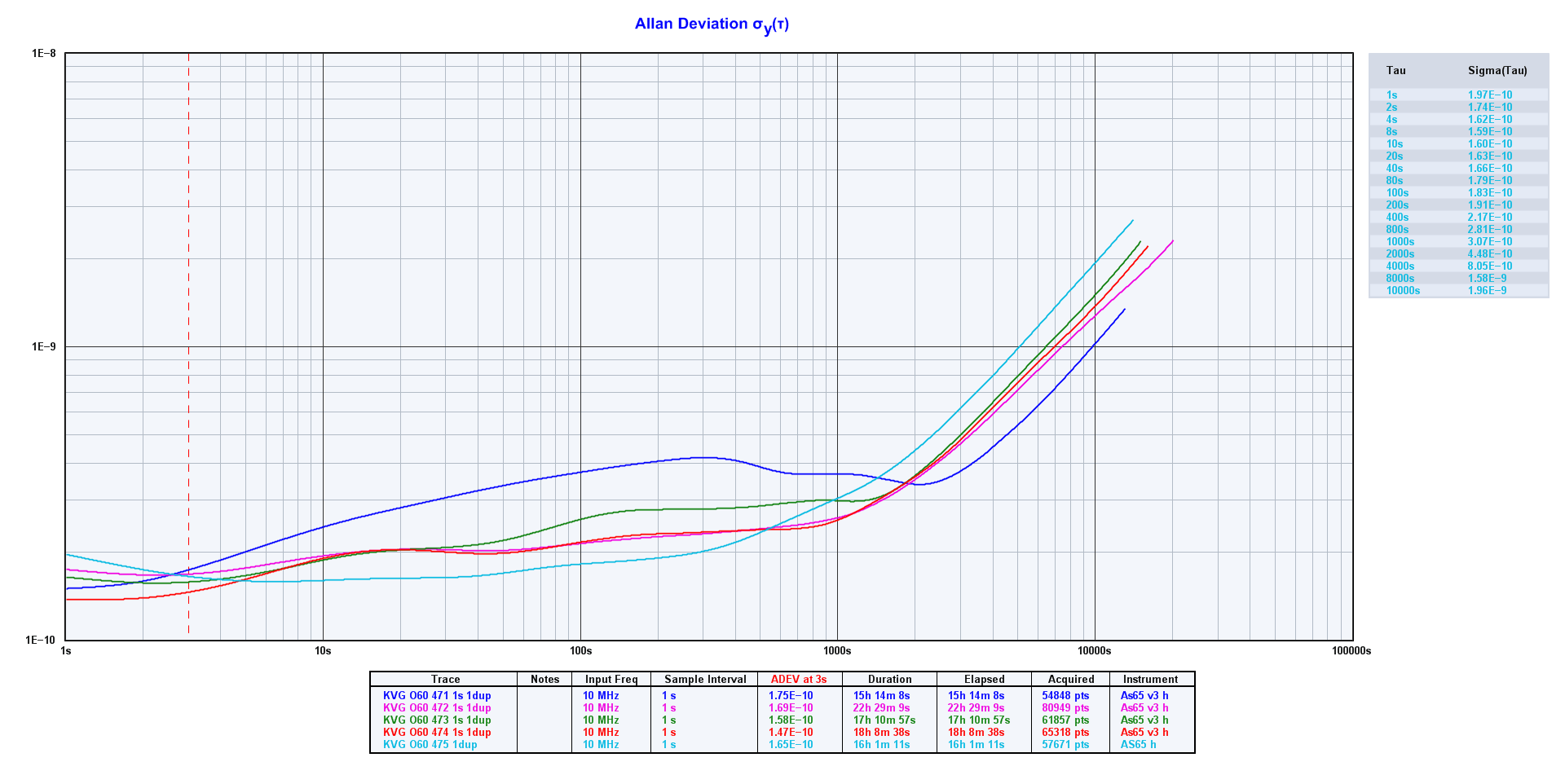The width and height of the screenshot is (1565, 784).
Task: Select sigma value 1.59E−10
Action: (1489, 132)
